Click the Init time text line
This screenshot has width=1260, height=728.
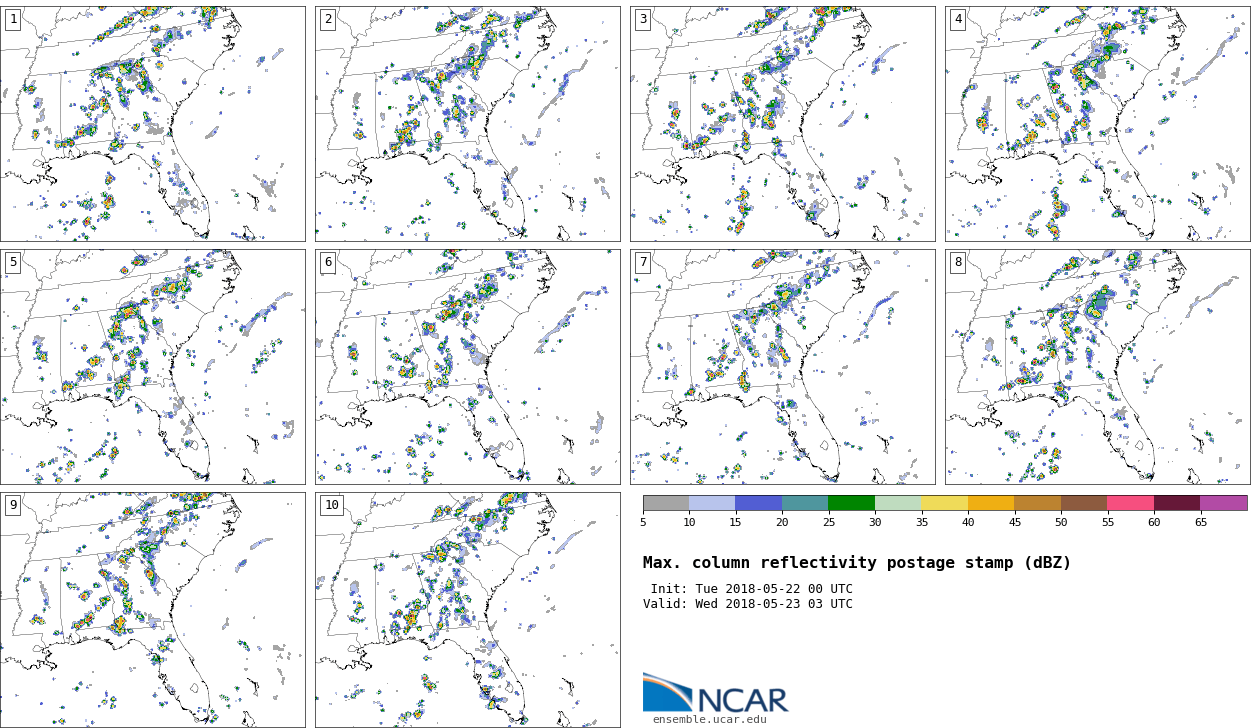751,589
